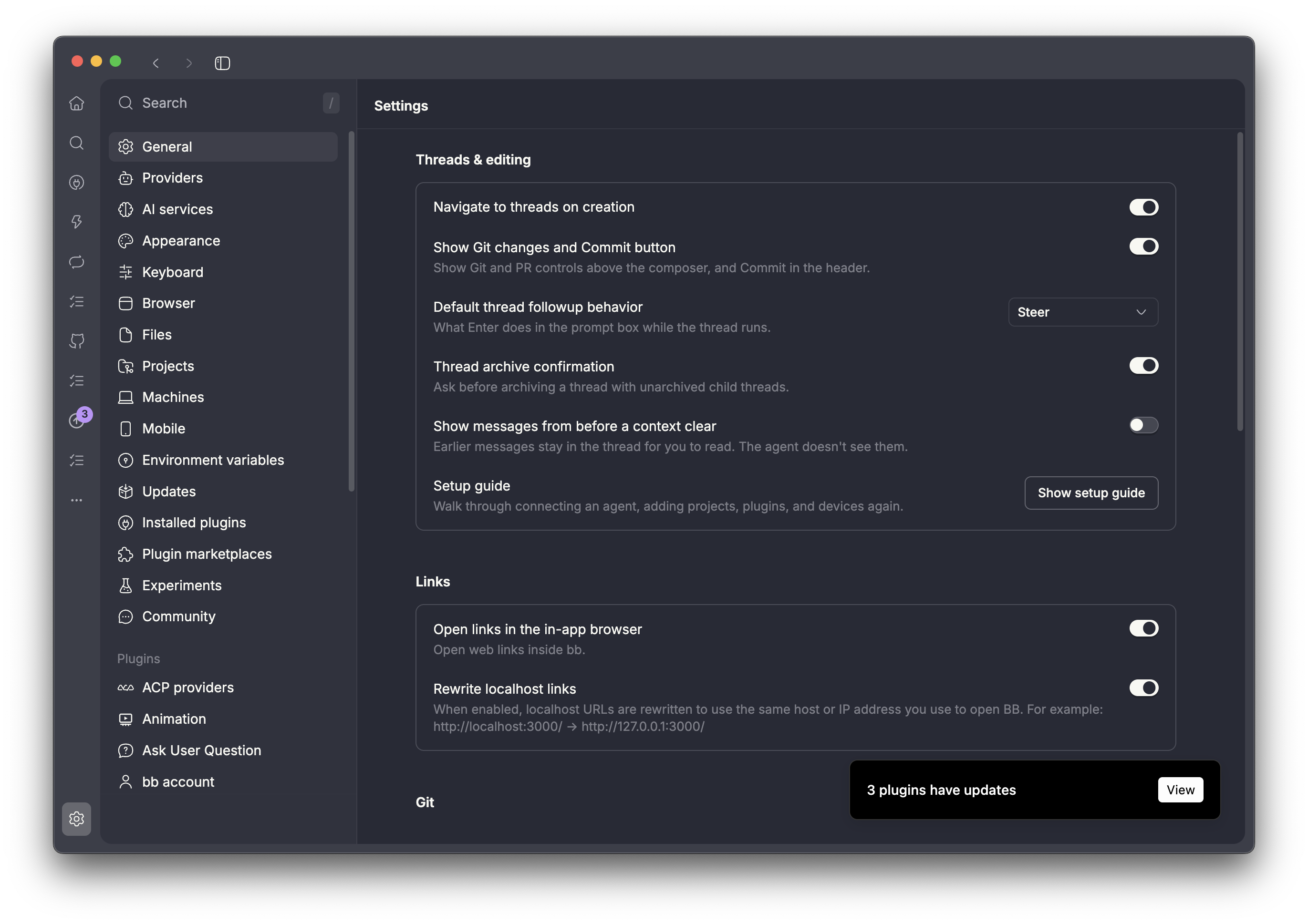Open ACP providers plugin settings
This screenshot has width=1308, height=924.
pyautogui.click(x=223, y=688)
